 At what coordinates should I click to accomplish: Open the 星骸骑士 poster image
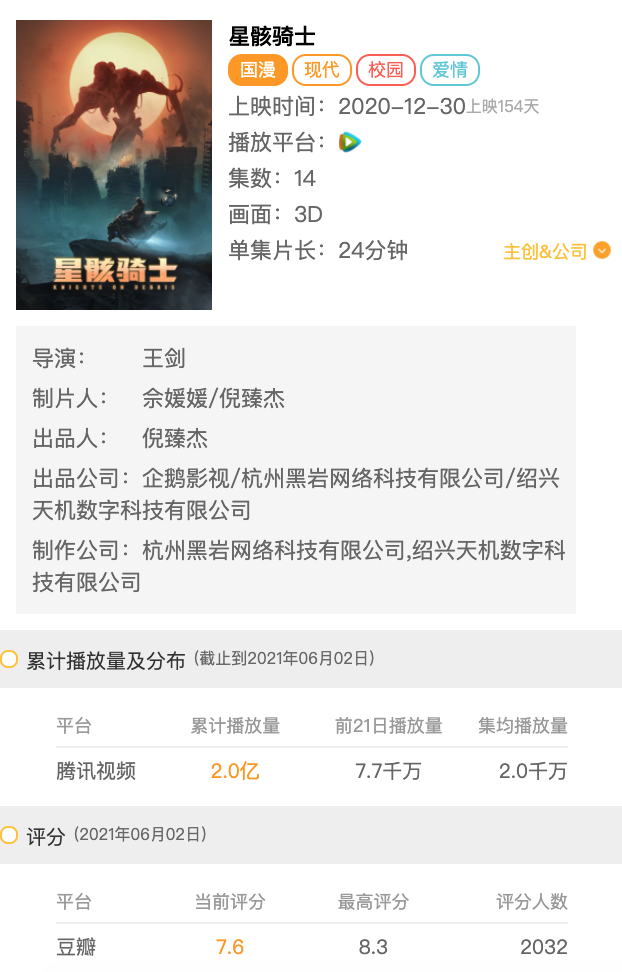point(114,165)
